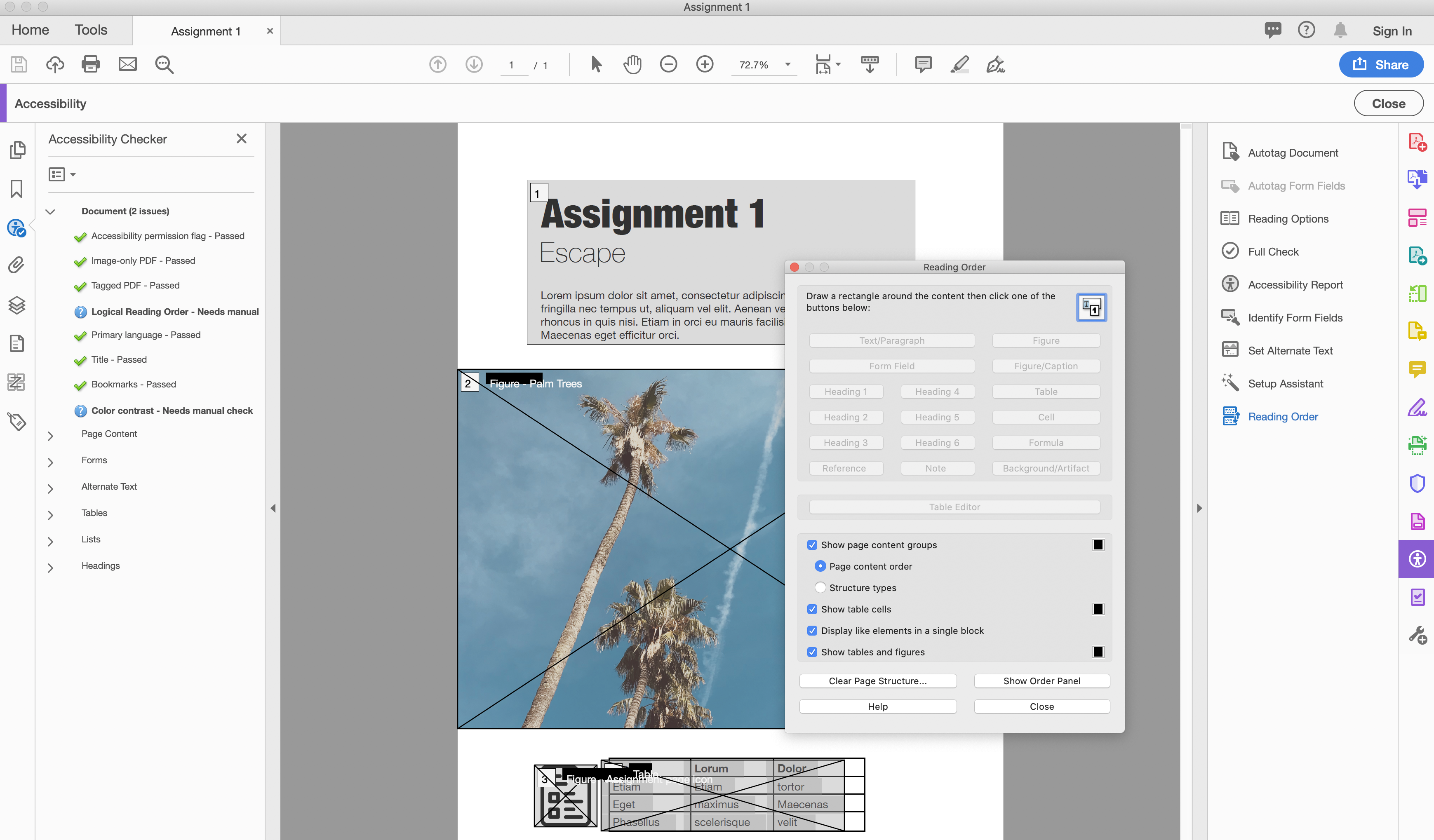Click the Zoom In plus icon
The image size is (1434, 840).
[705, 64]
